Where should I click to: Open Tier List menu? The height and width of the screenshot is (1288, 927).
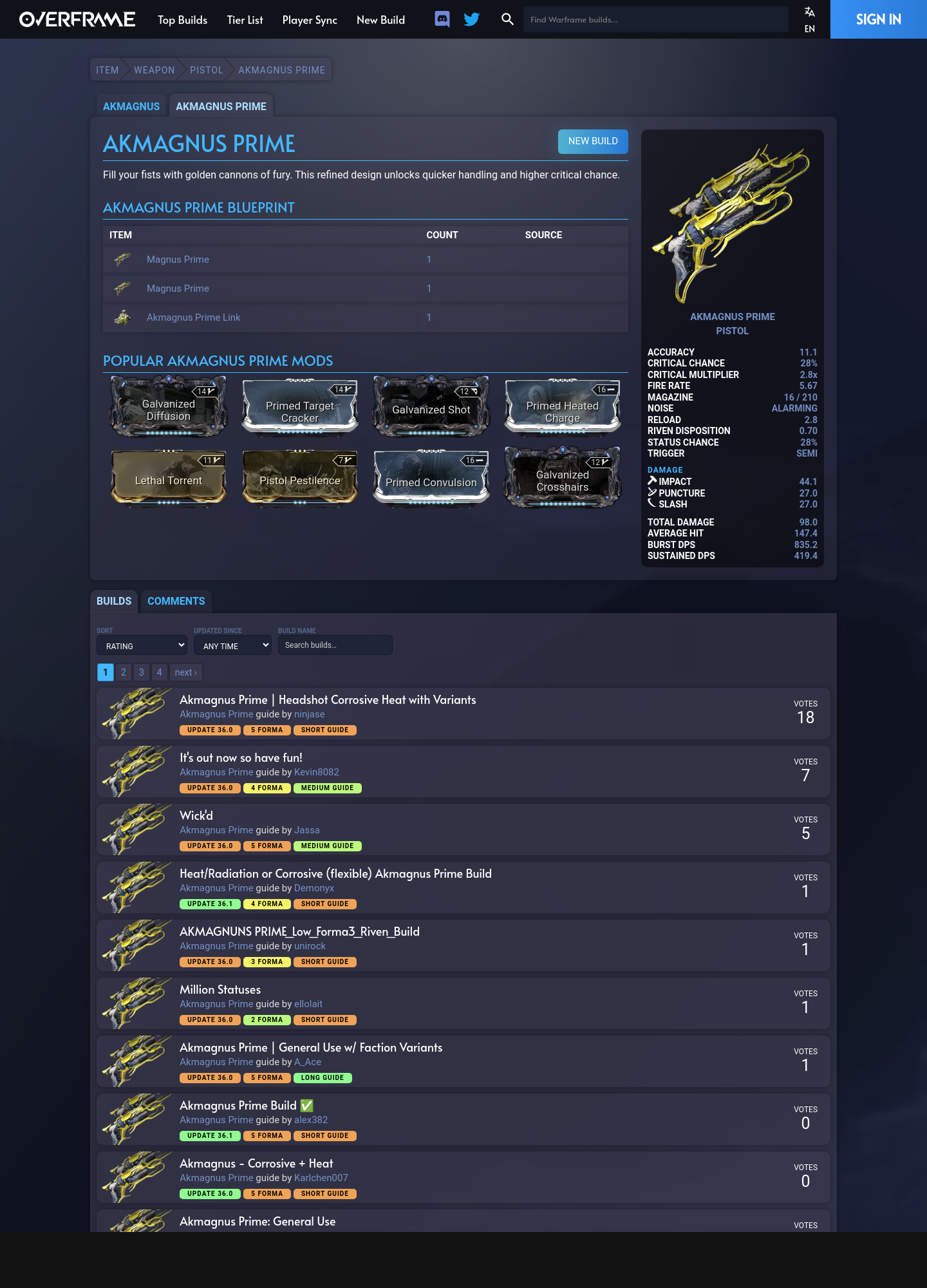[x=245, y=20]
